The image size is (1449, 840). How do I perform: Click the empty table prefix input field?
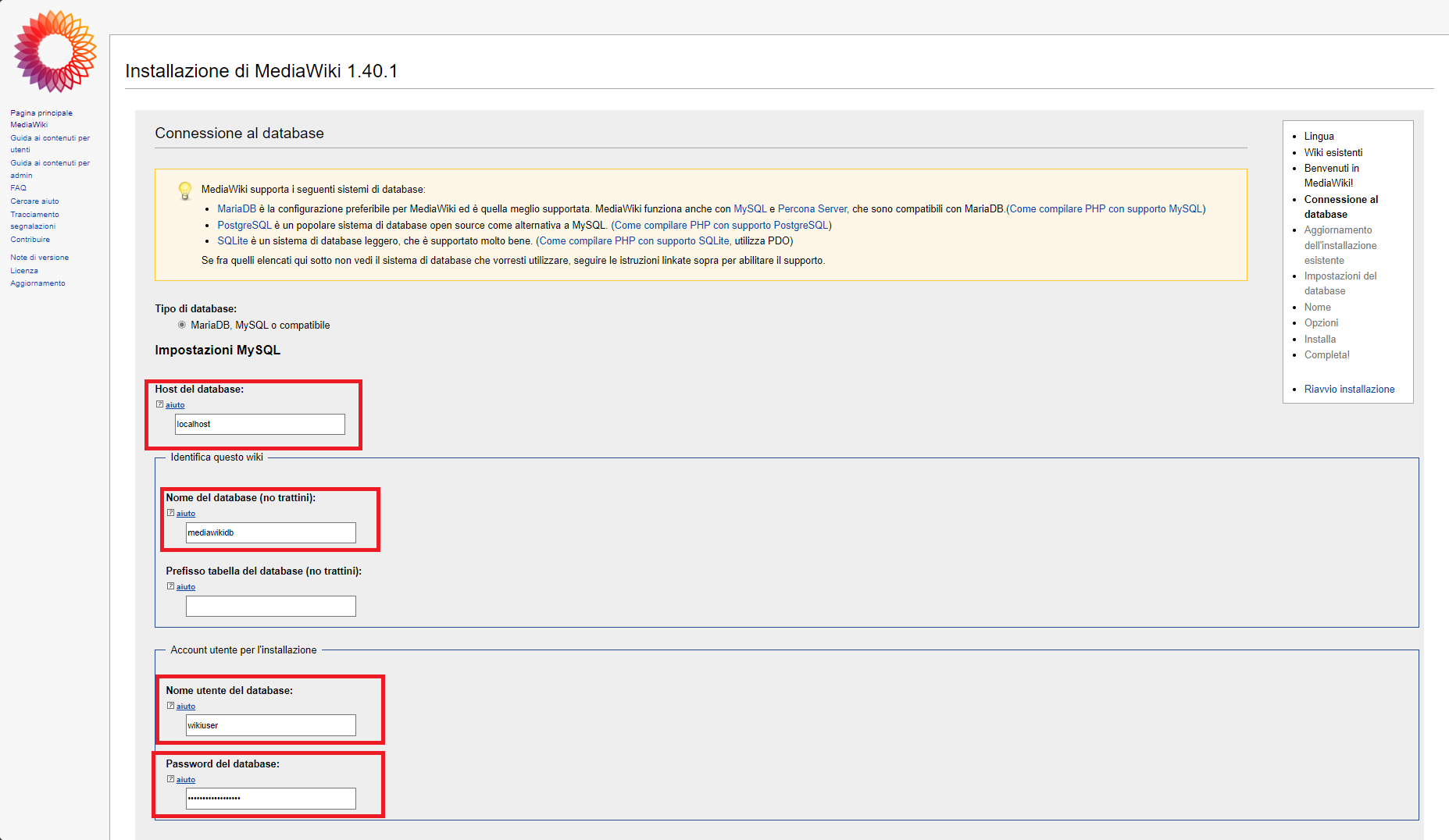click(270, 606)
